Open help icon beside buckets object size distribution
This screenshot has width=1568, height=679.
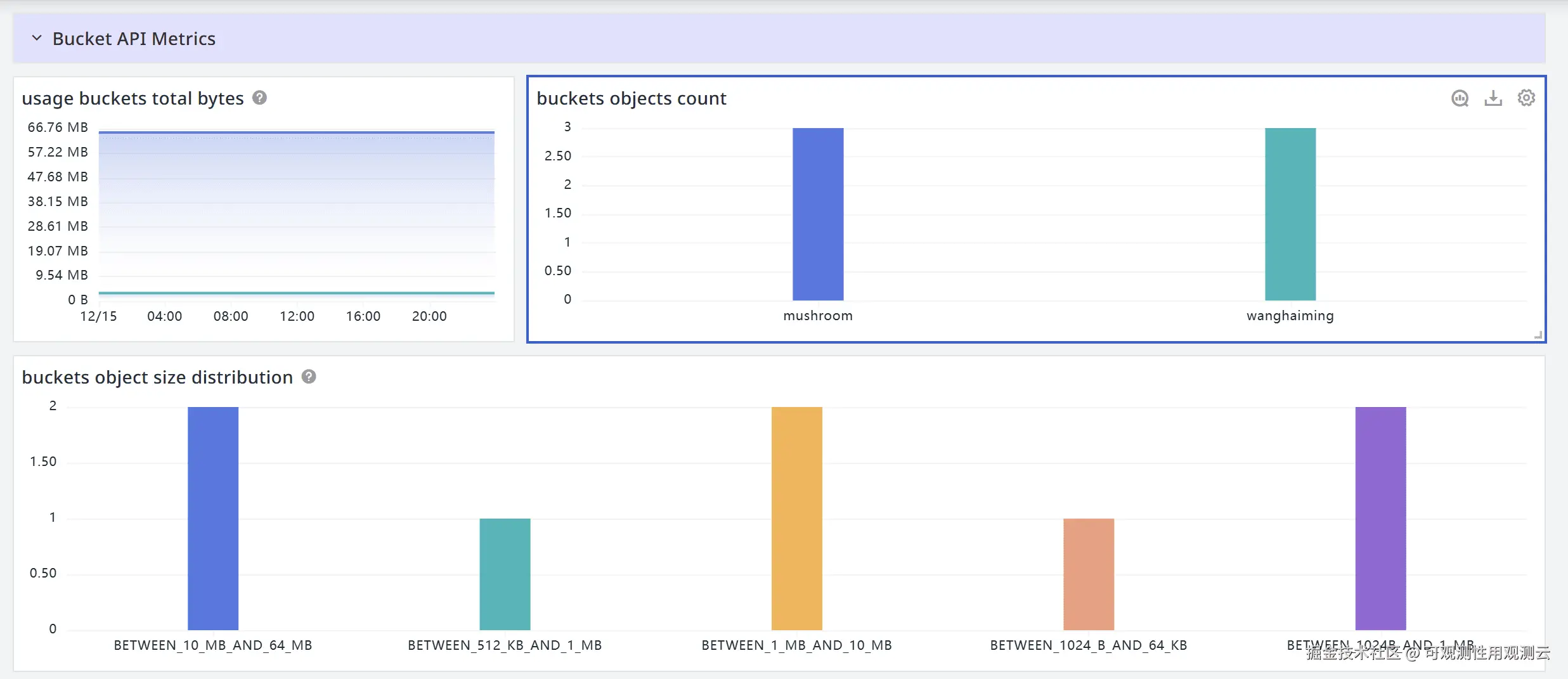pyautogui.click(x=309, y=377)
